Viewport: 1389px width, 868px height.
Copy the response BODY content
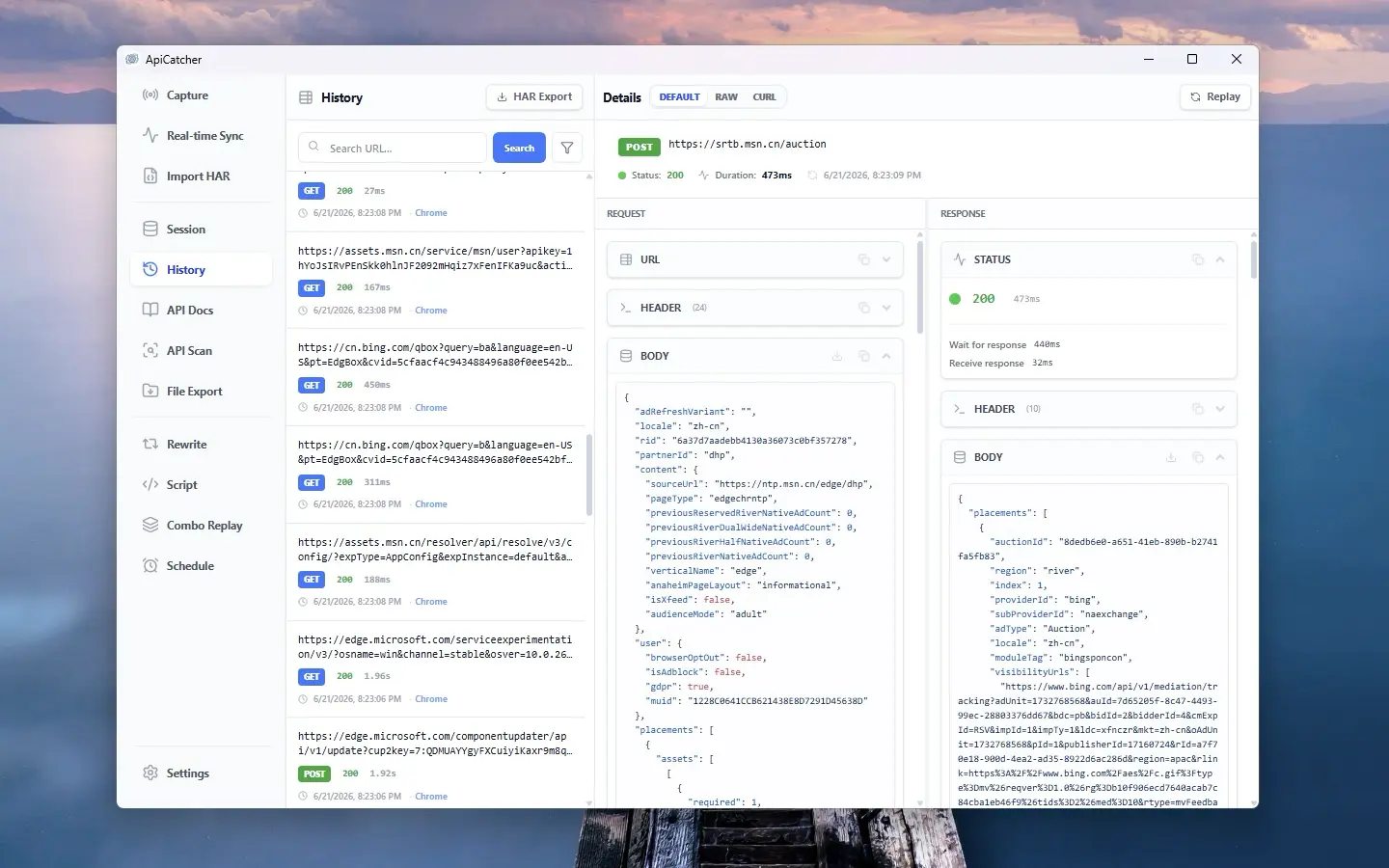click(1198, 457)
